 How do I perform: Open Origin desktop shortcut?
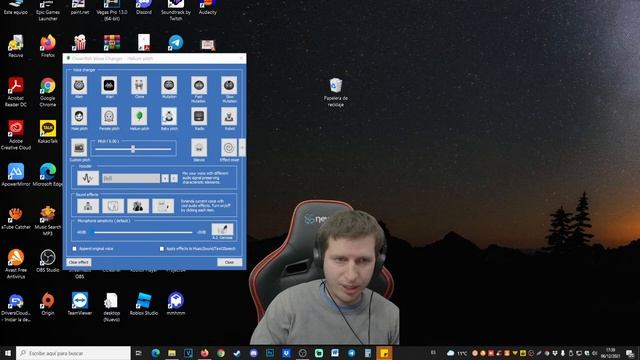[48, 304]
